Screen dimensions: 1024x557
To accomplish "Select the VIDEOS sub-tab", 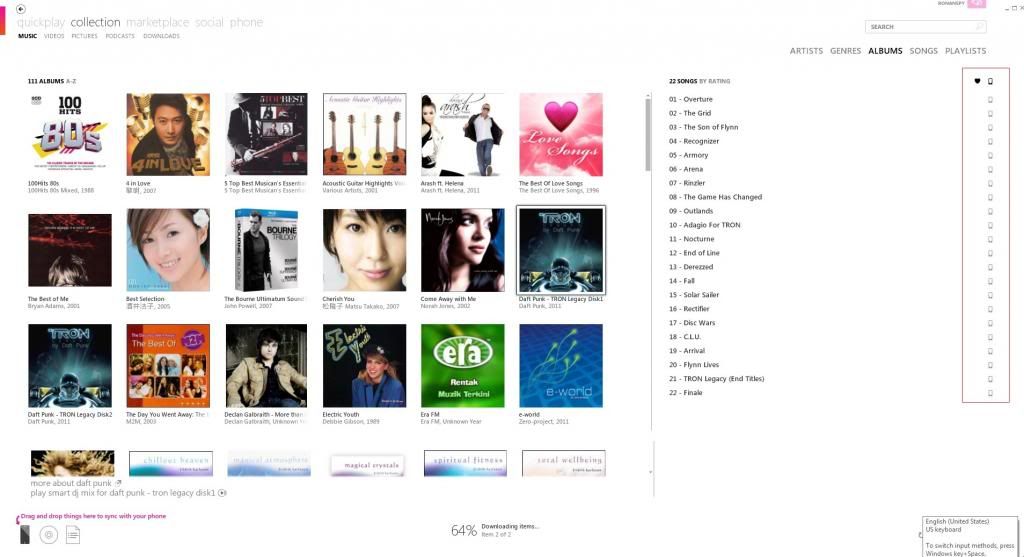I will 54,37.
